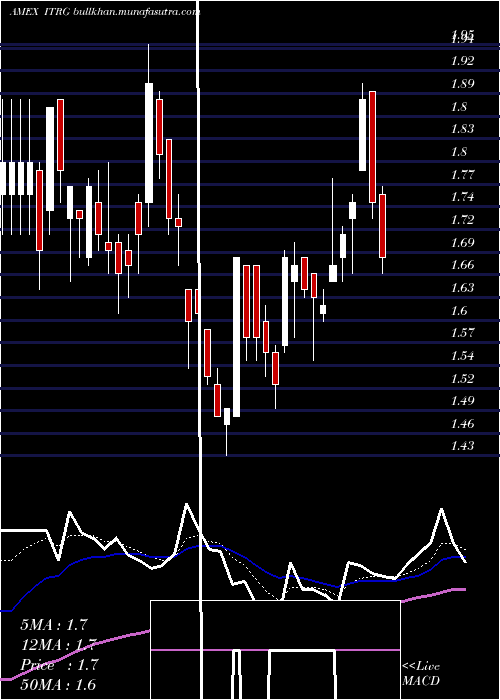
Task: Select the 1.63 price axis label
Action: [x=462, y=288]
